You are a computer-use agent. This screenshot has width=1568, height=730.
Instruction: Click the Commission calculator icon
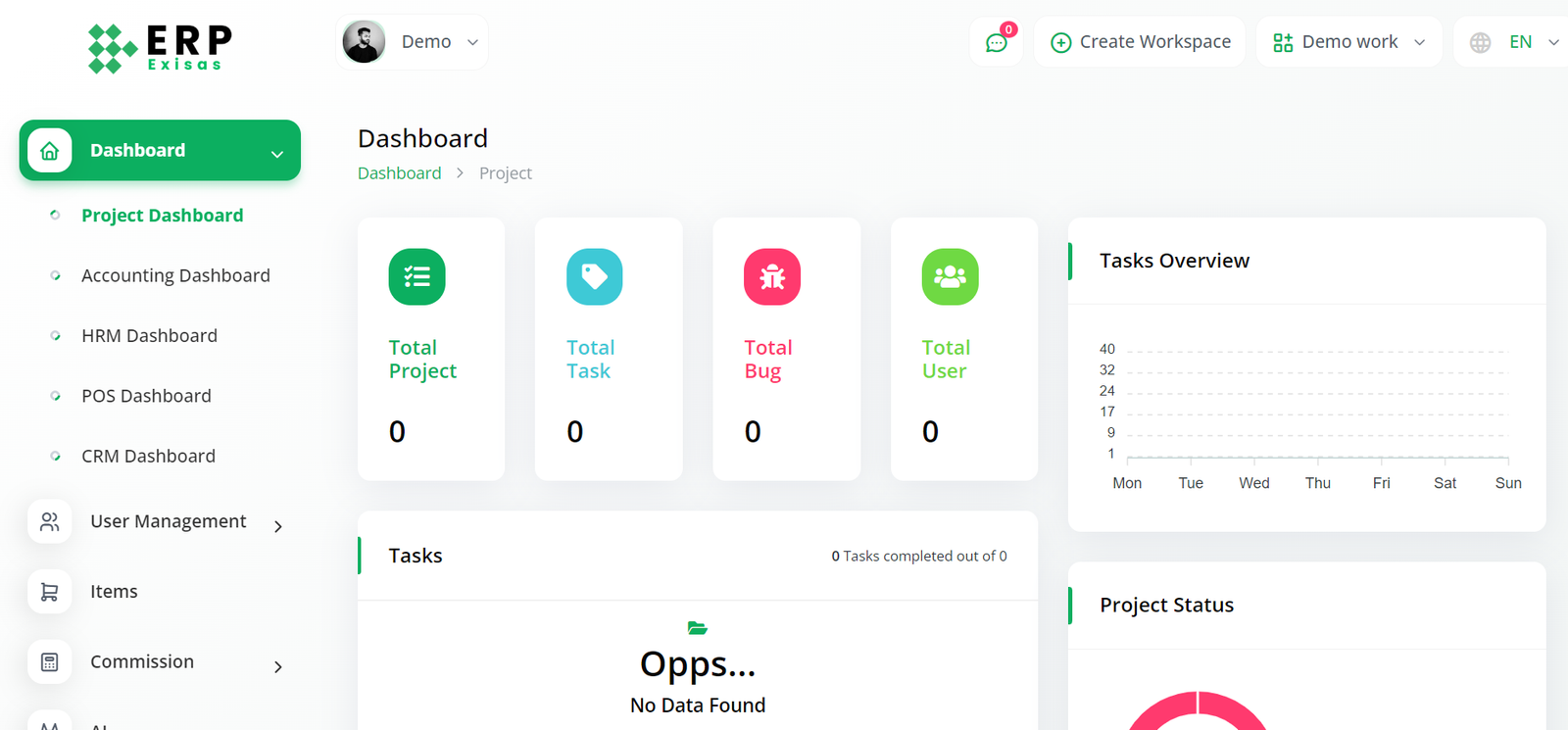(49, 662)
